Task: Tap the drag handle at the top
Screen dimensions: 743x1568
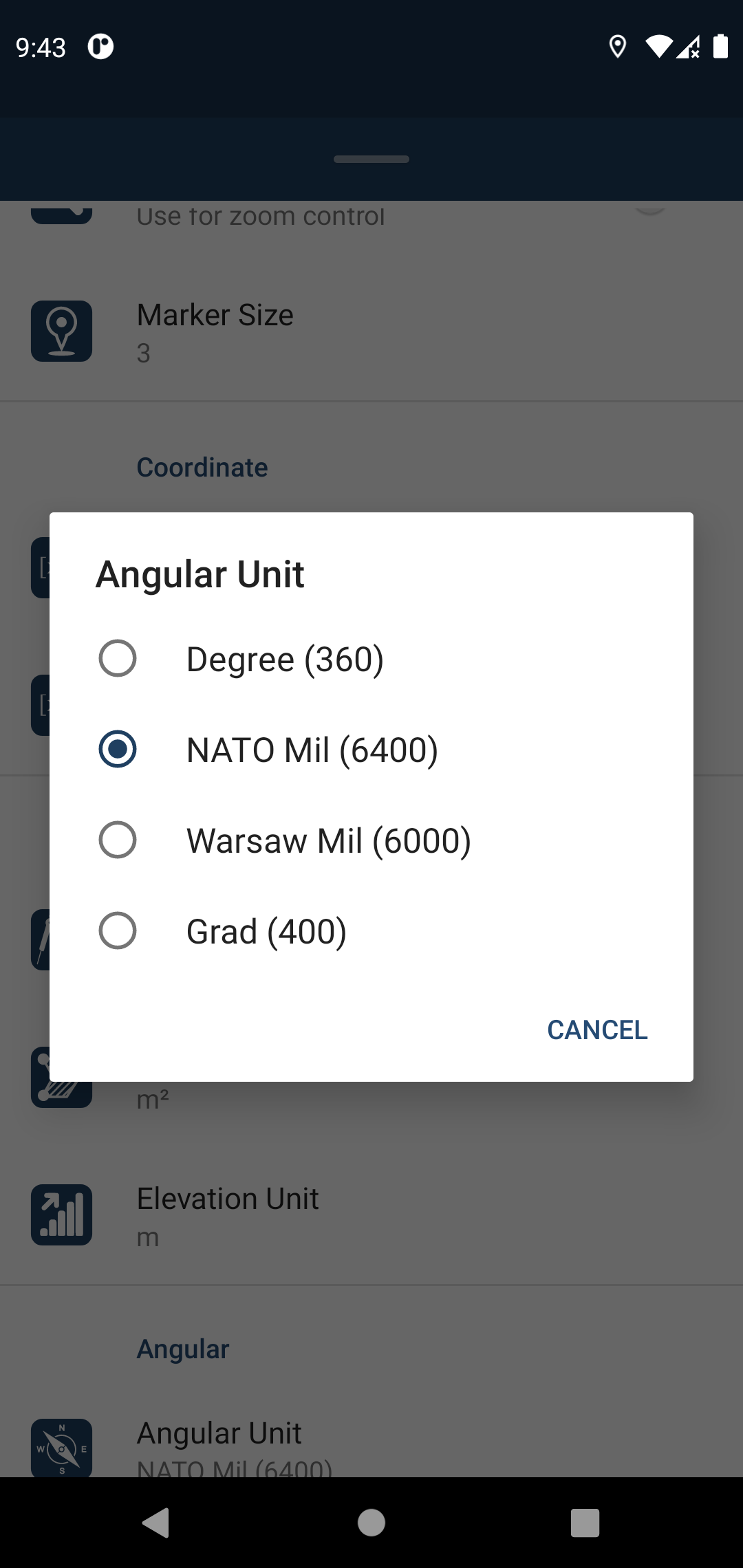Action: coord(371,159)
